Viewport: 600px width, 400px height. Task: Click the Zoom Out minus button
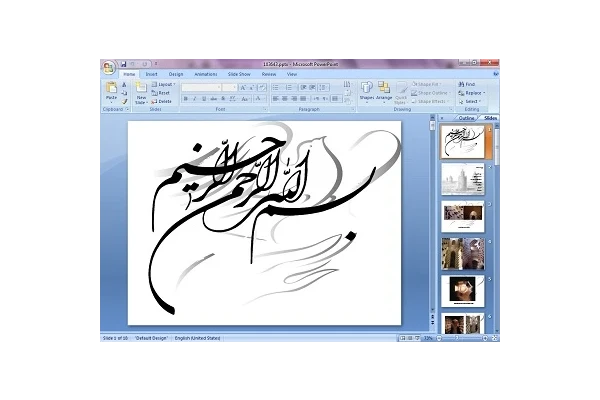tap(439, 338)
